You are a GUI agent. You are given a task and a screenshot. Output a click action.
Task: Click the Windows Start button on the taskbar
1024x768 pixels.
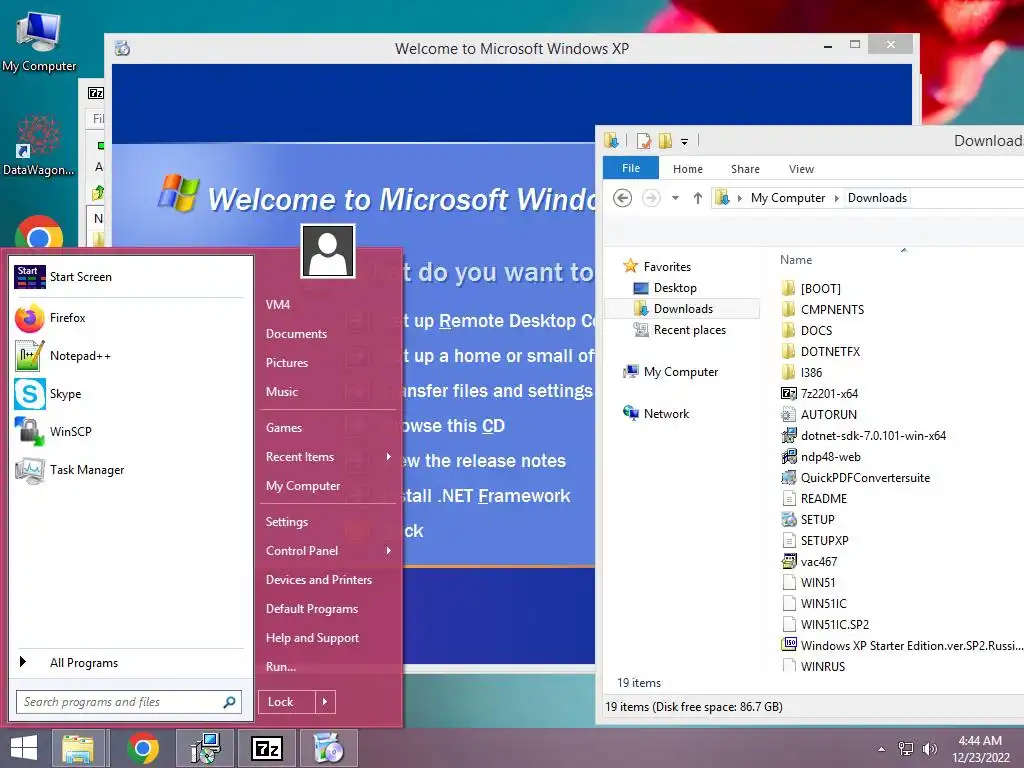24,748
